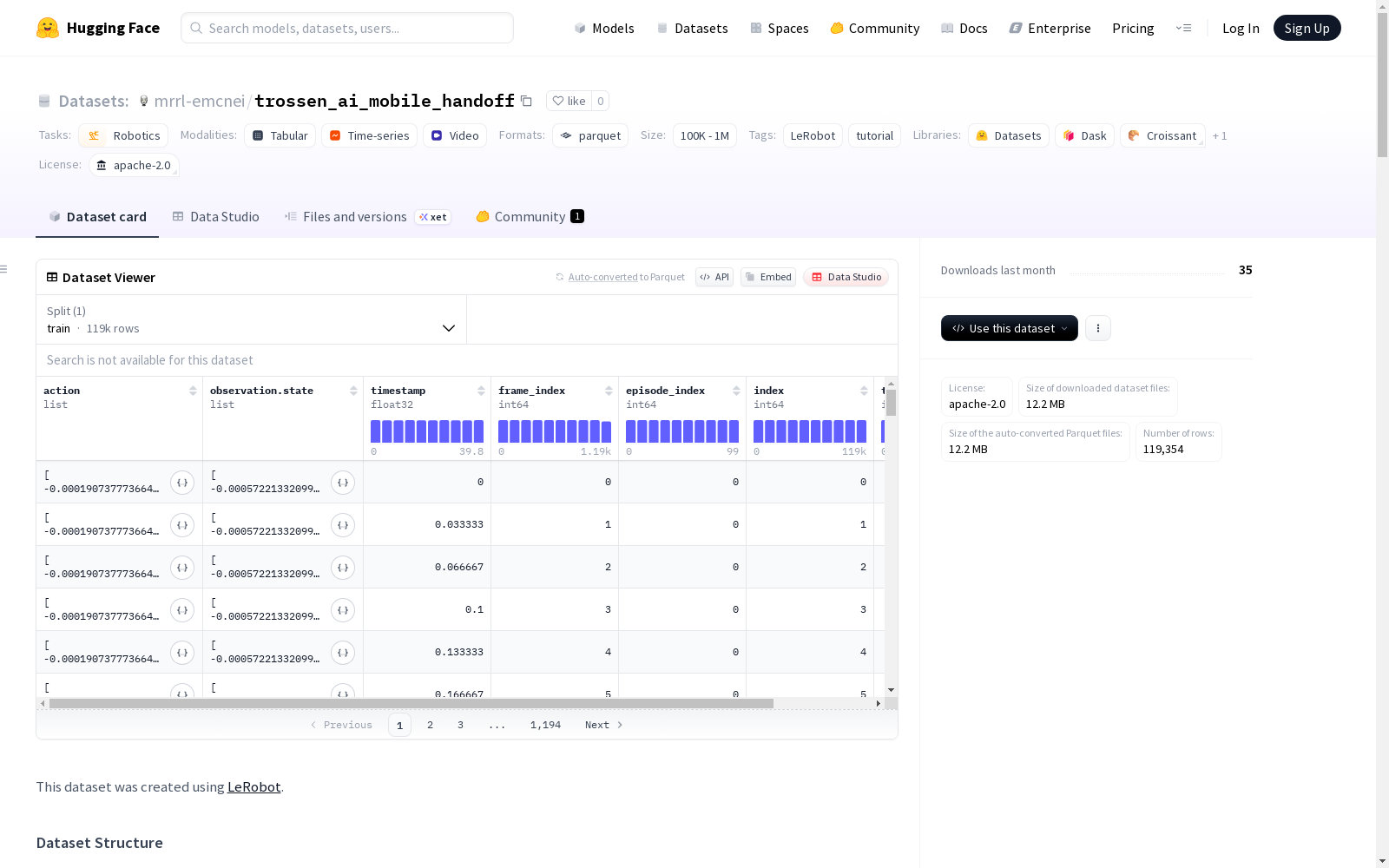This screenshot has height=868, width=1389.
Task: Open the red Data Studio button
Action: coord(846,277)
